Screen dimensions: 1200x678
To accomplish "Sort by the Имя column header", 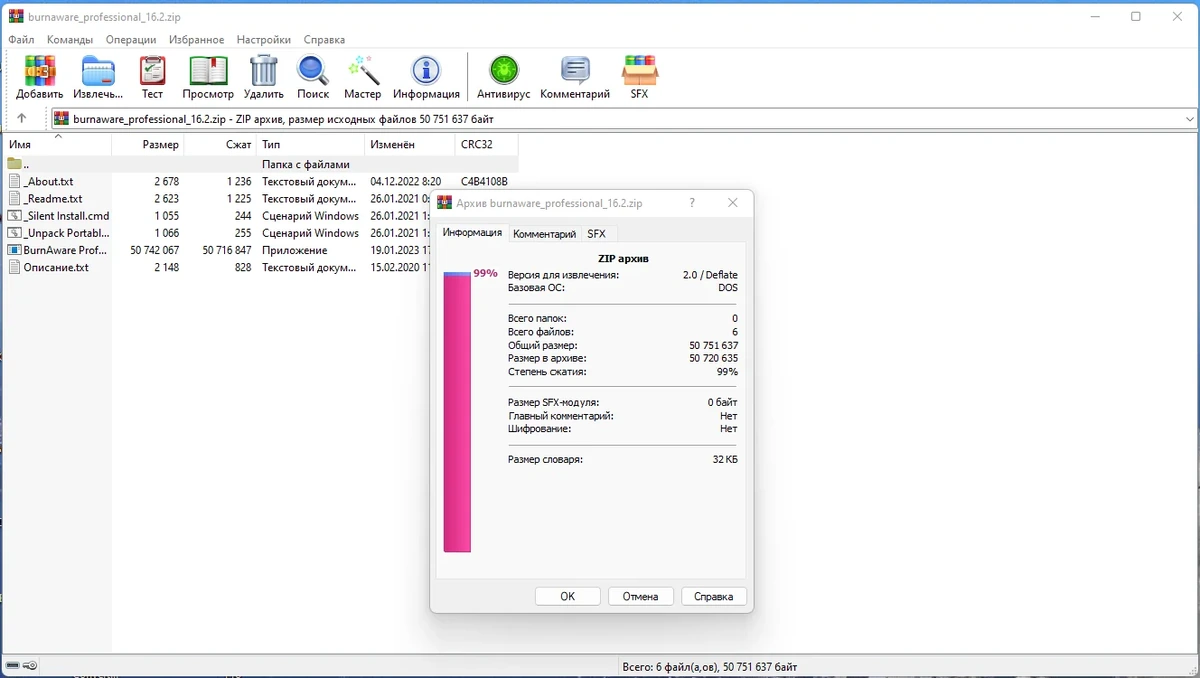I will (x=57, y=144).
